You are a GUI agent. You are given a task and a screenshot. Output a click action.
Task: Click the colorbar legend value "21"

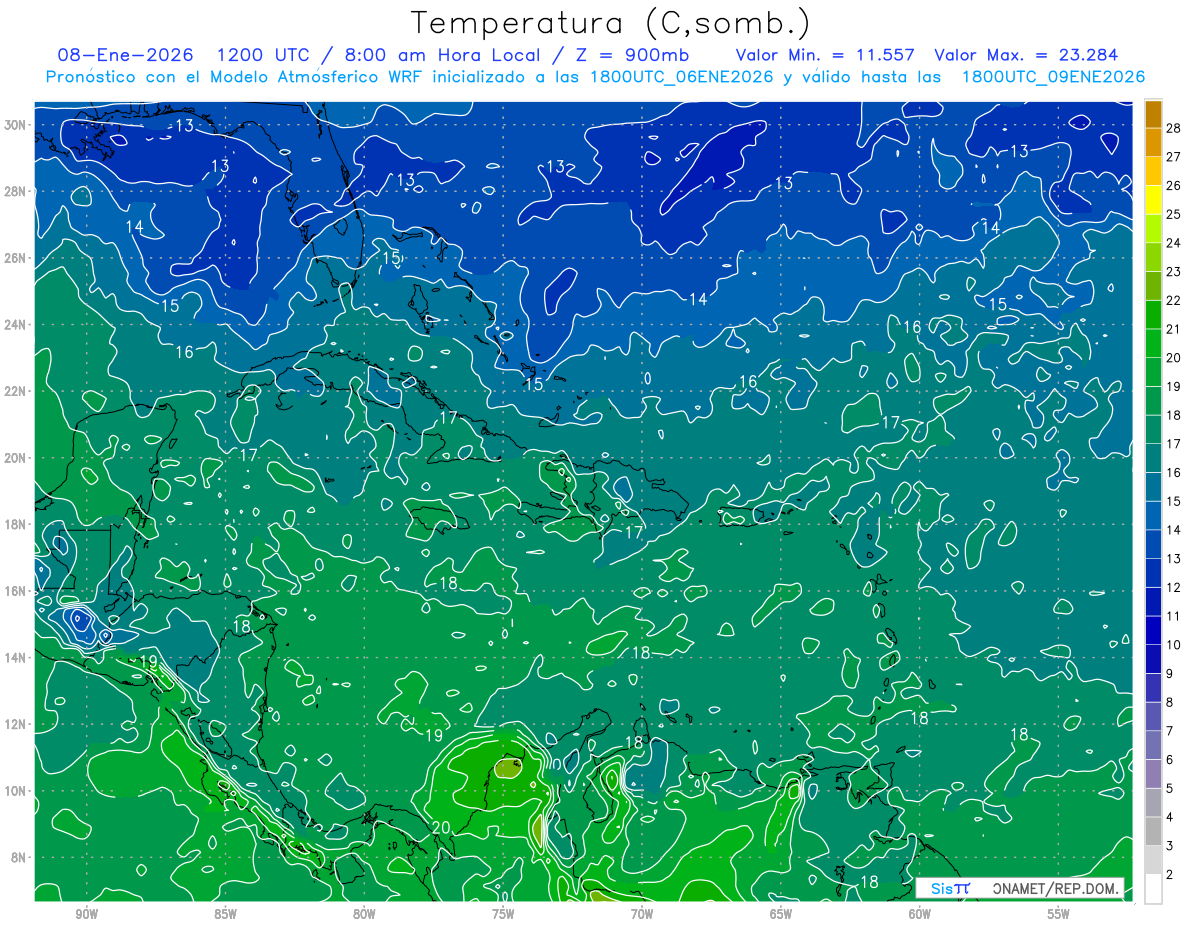[1174, 329]
